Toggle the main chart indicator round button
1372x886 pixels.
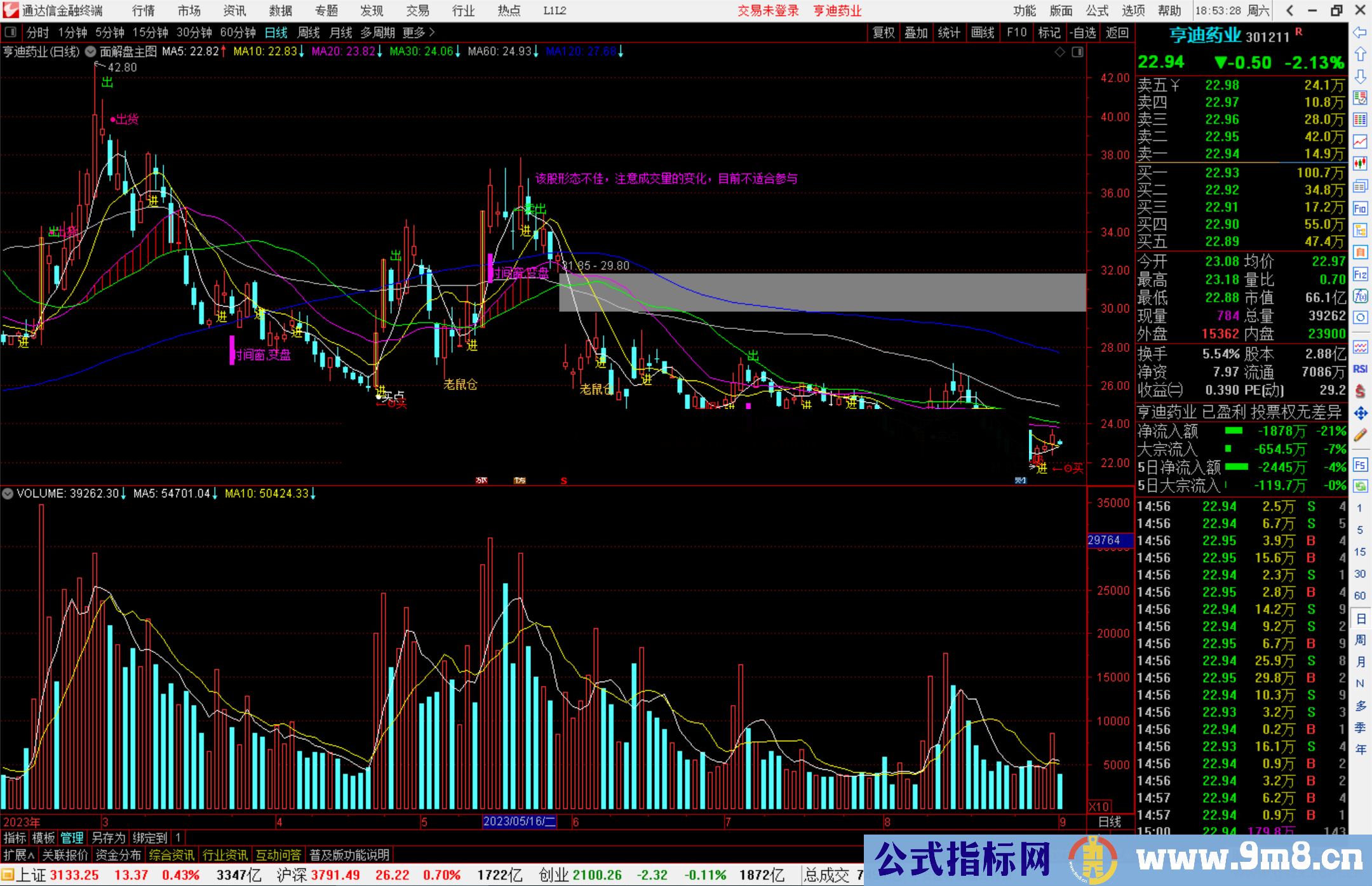pyautogui.click(x=90, y=51)
